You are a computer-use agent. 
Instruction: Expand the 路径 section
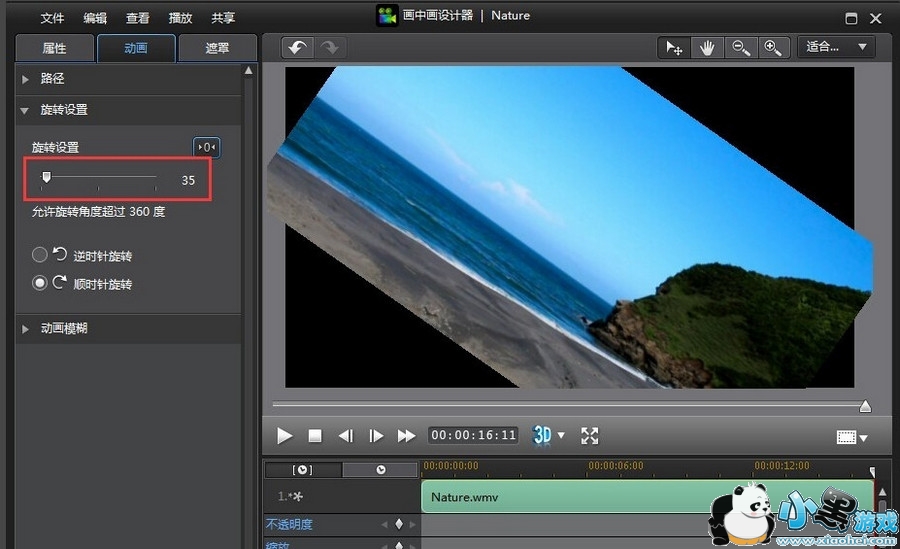tap(26, 78)
